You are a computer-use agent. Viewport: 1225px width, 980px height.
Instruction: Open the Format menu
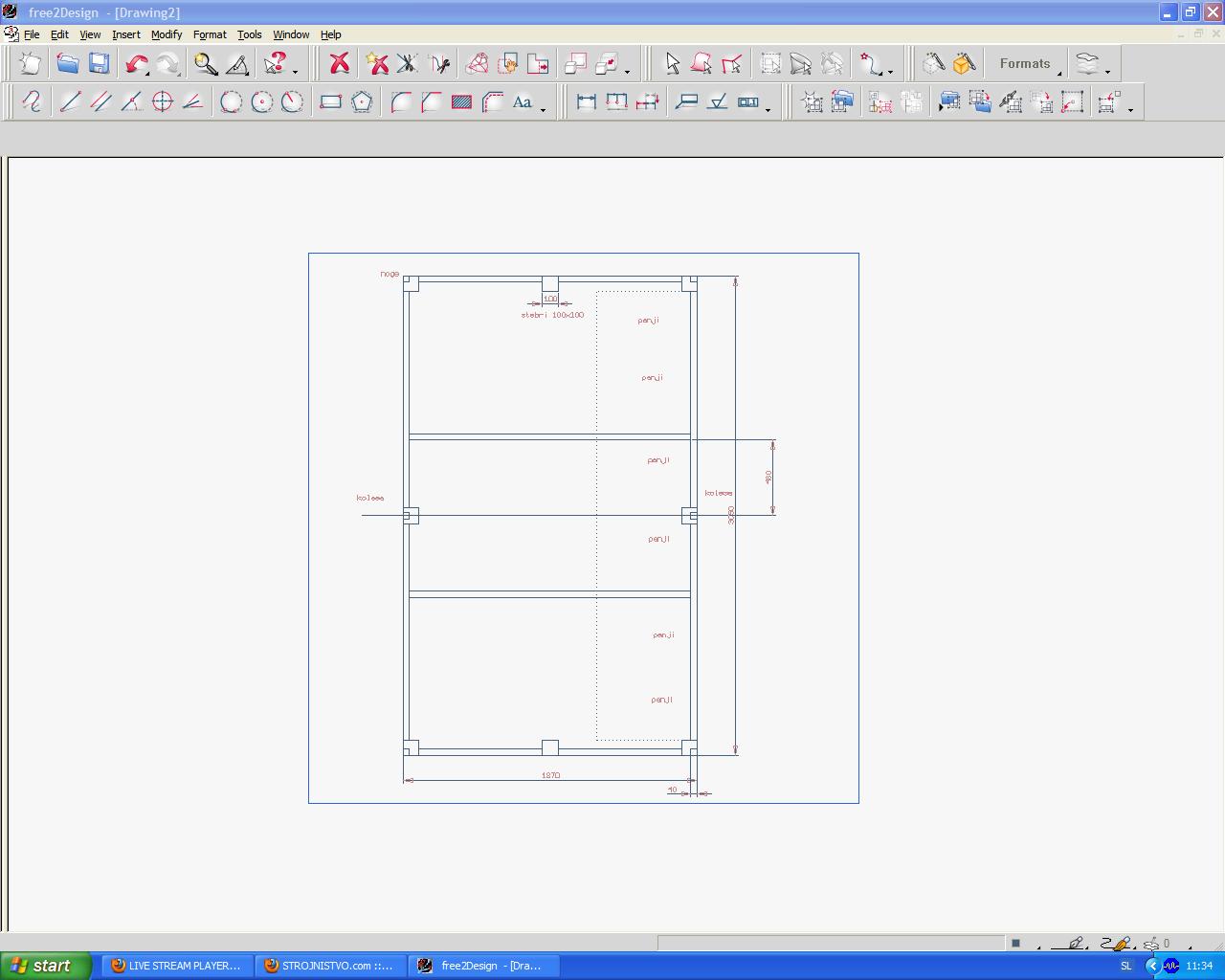tap(210, 34)
